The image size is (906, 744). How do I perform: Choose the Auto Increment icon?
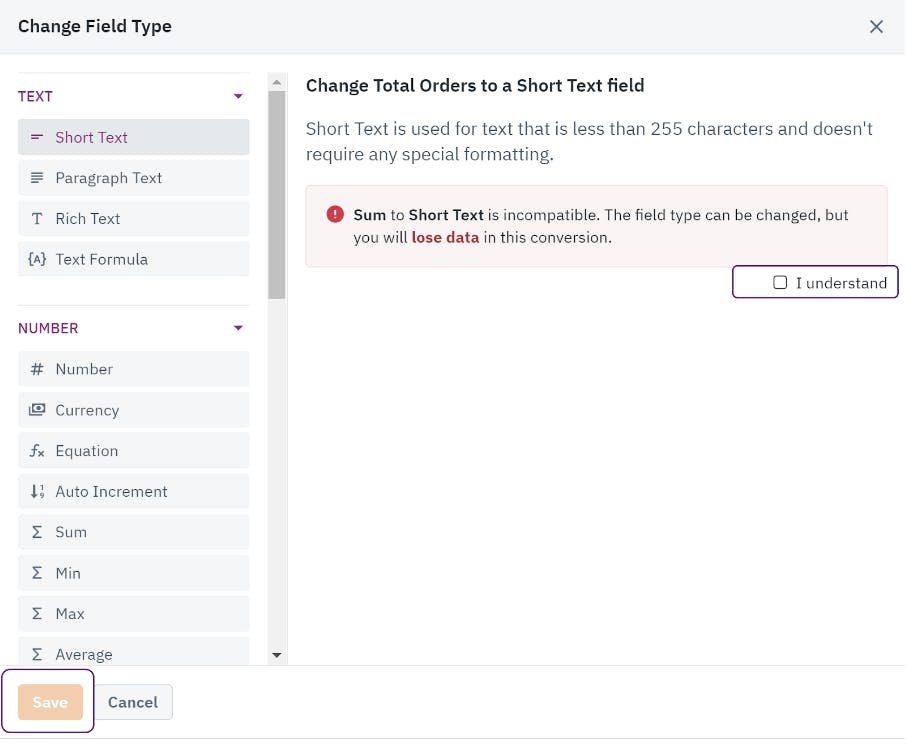36,491
